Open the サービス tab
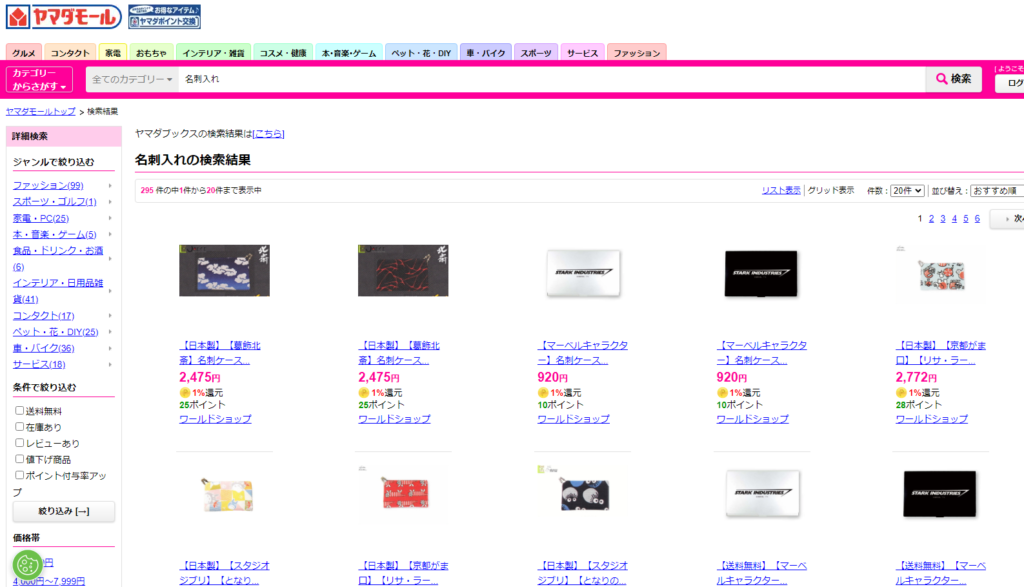Screen dimensions: 1024x587 pyautogui.click(x=582, y=53)
